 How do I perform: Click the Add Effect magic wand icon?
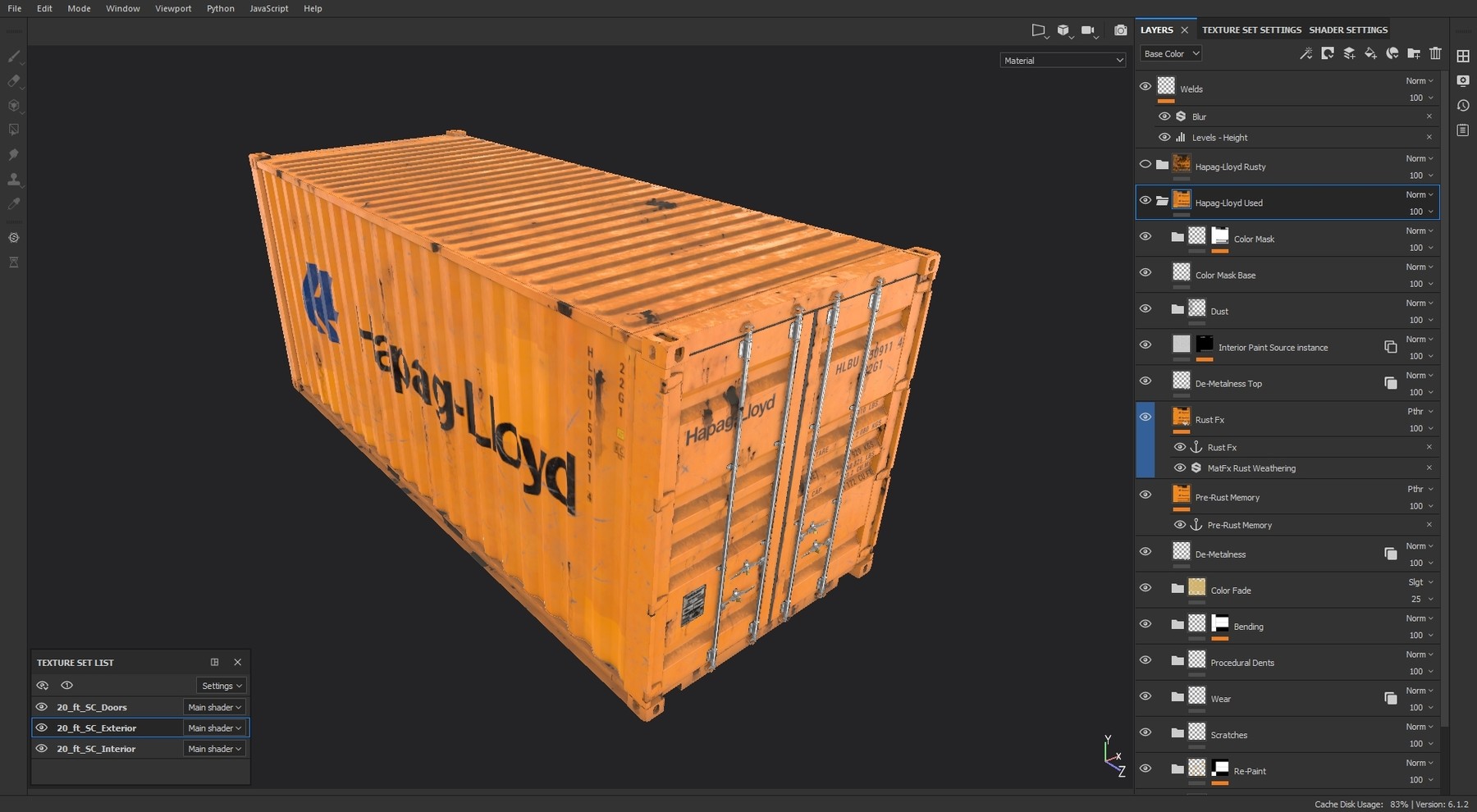pos(1306,53)
